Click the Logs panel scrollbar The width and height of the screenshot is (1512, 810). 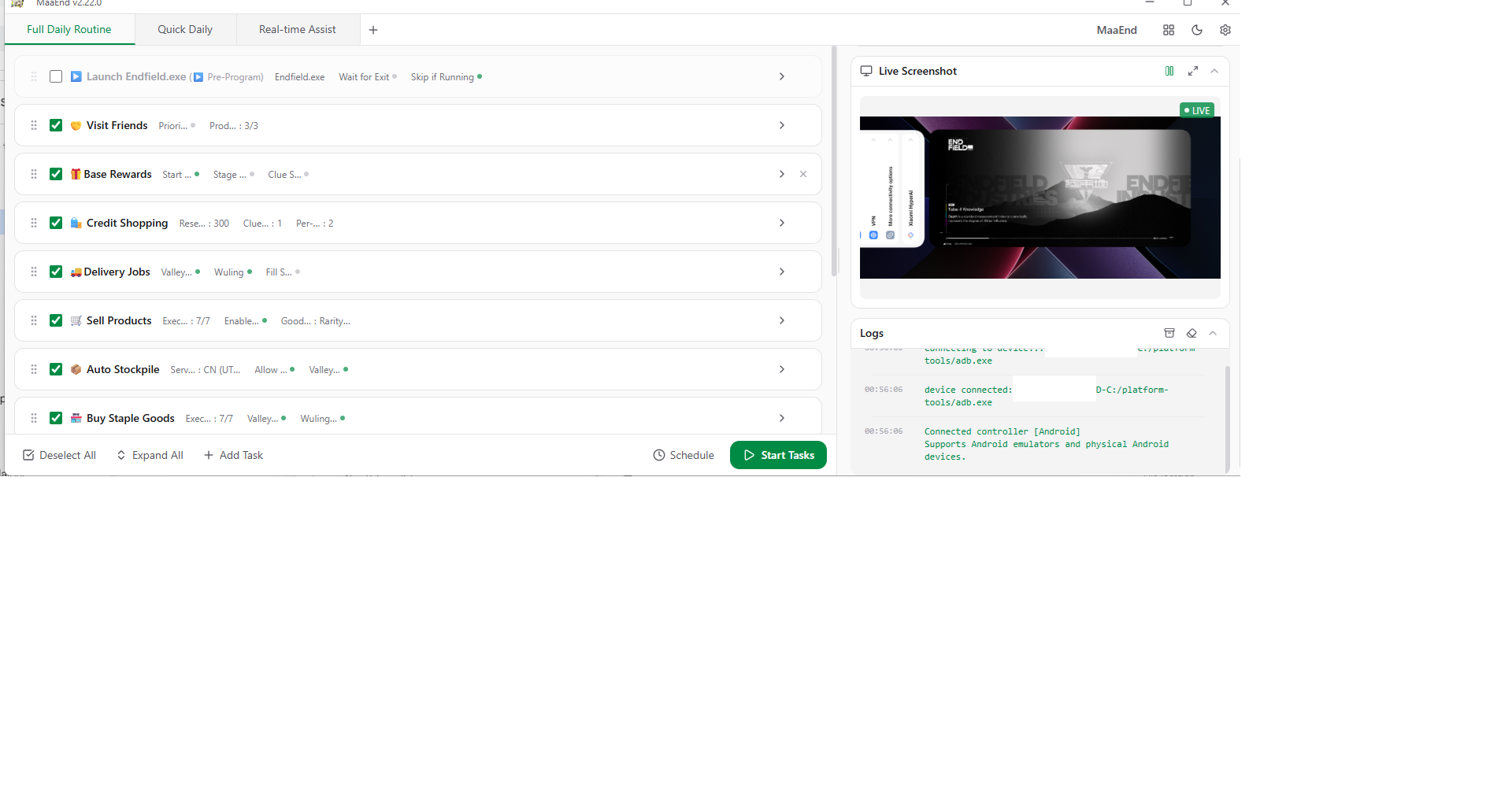(1227, 418)
